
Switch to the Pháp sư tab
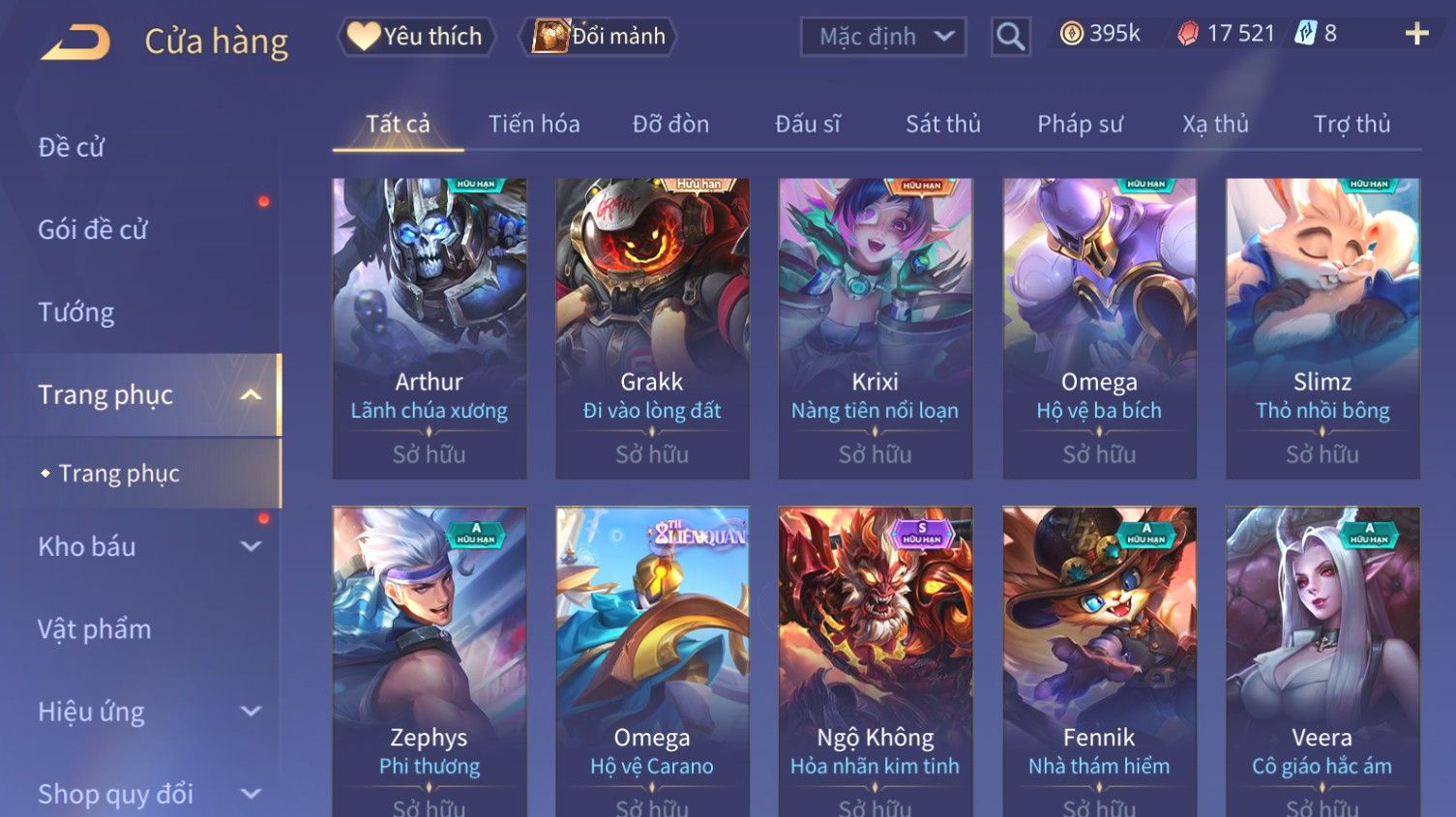click(1080, 124)
